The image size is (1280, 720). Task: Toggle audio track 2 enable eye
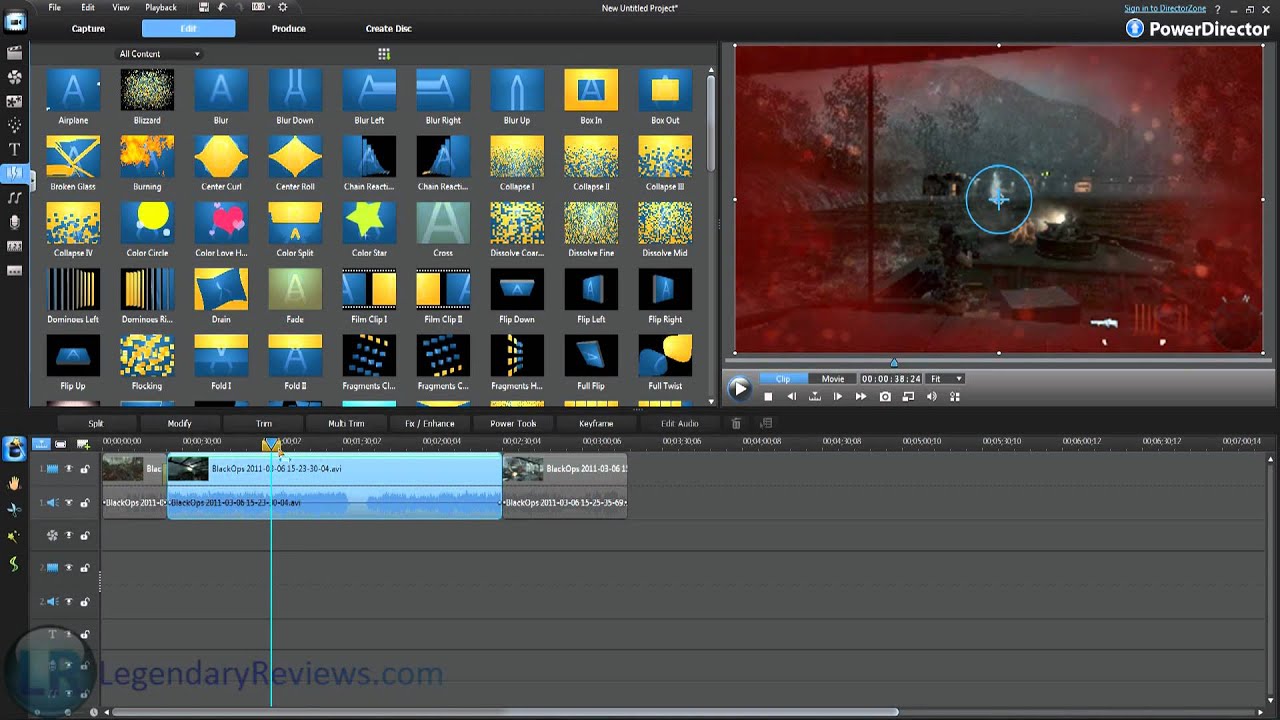[x=69, y=602]
